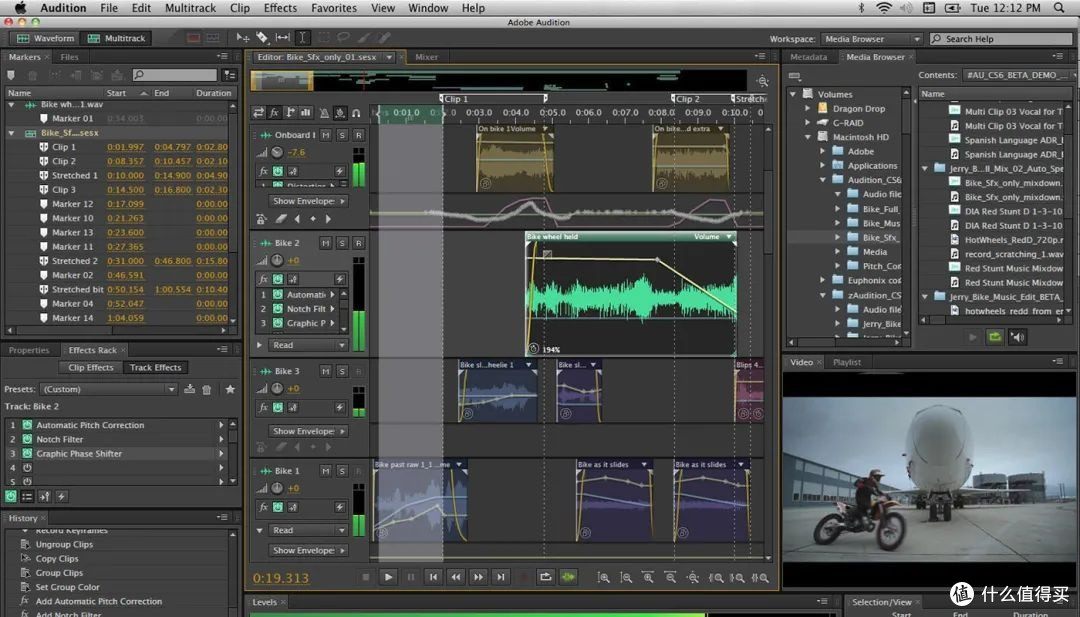This screenshot has height=617, width=1080.
Task: Click the Track Effects button
Action: [156, 368]
